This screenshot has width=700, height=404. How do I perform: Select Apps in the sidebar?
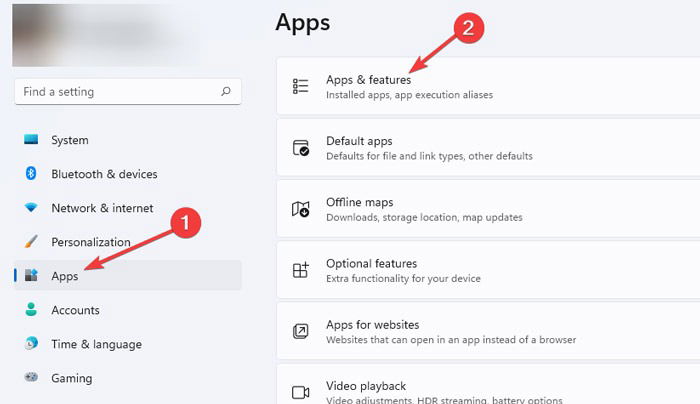click(x=128, y=275)
